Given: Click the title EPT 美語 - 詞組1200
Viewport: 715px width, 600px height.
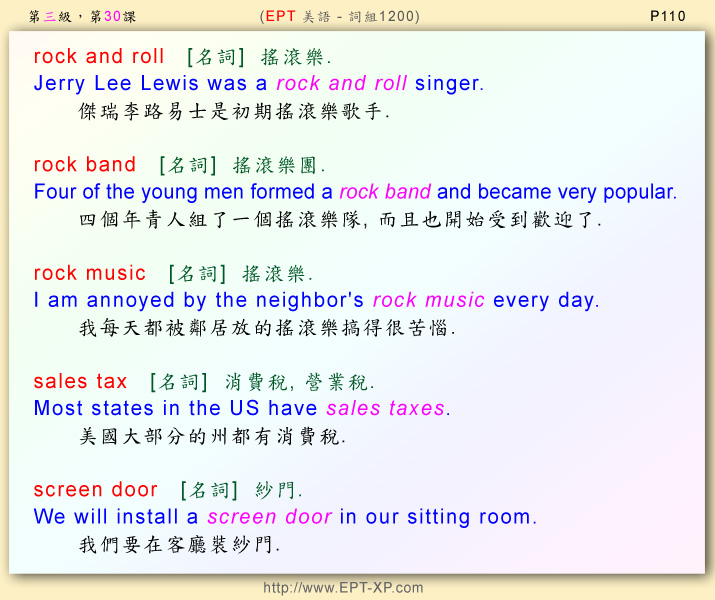Looking at the screenshot, I should (339, 16).
